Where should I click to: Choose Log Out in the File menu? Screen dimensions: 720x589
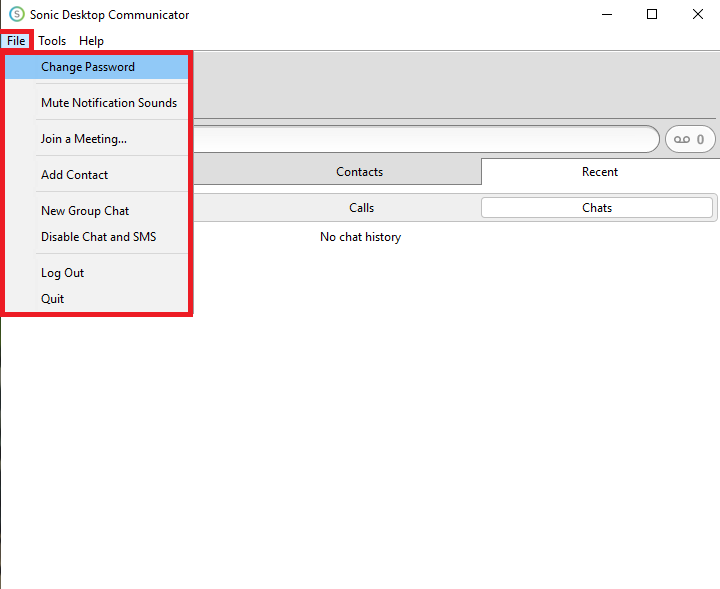tap(96, 273)
